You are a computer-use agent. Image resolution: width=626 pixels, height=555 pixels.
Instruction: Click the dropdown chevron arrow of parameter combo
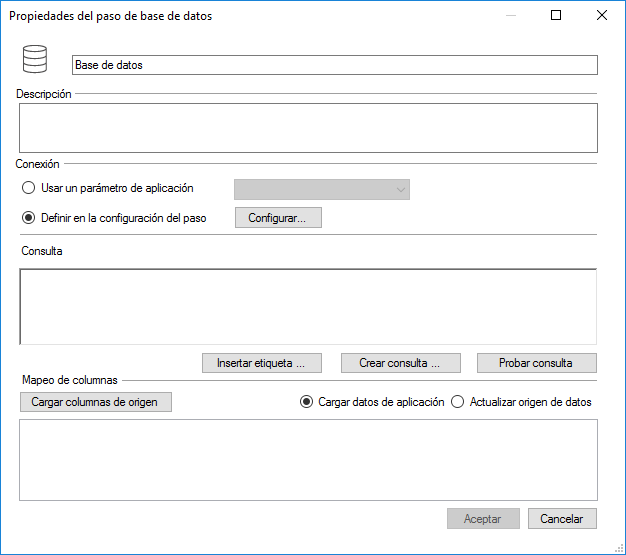point(401,190)
